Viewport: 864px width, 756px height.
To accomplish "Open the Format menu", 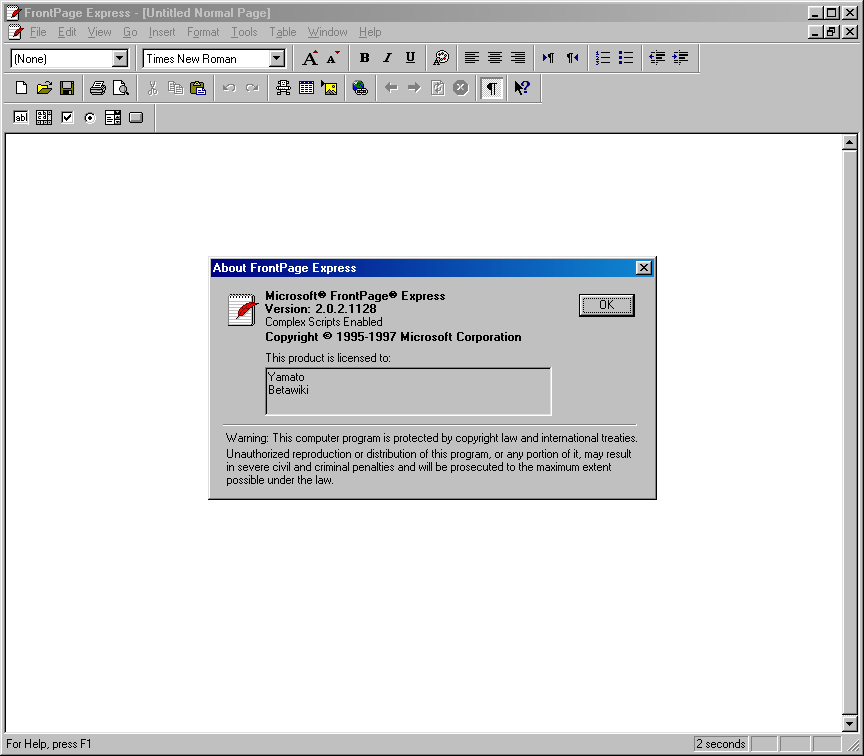I will pos(203,32).
